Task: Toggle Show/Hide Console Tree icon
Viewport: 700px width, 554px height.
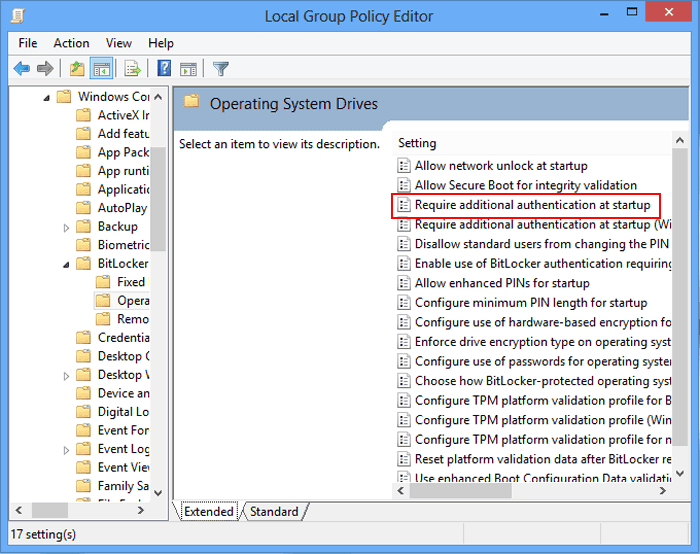Action: (x=101, y=69)
